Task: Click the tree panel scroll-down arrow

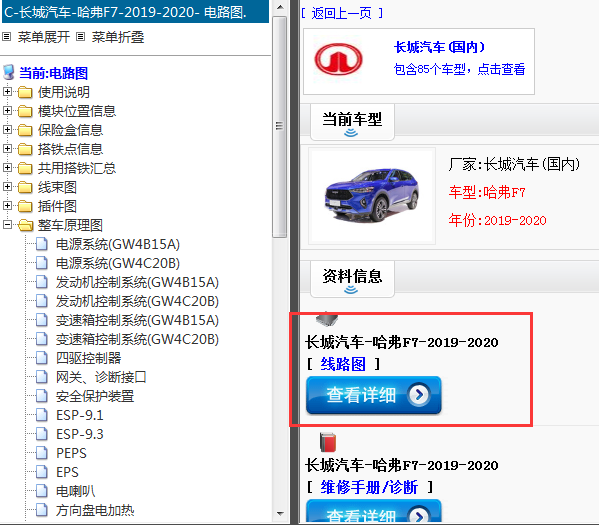Action: 280,514
